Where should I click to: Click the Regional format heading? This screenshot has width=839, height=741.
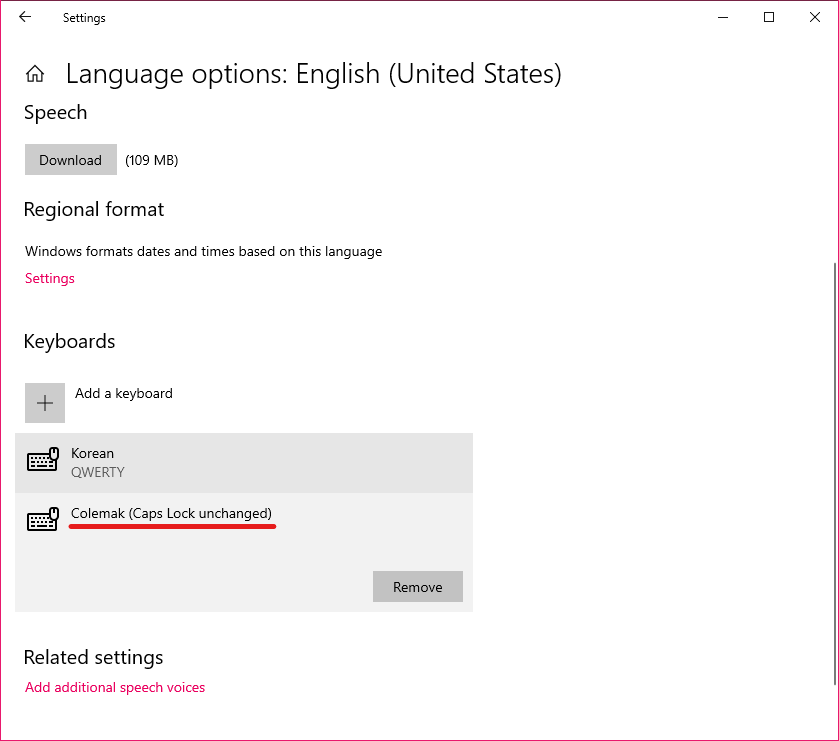point(94,209)
